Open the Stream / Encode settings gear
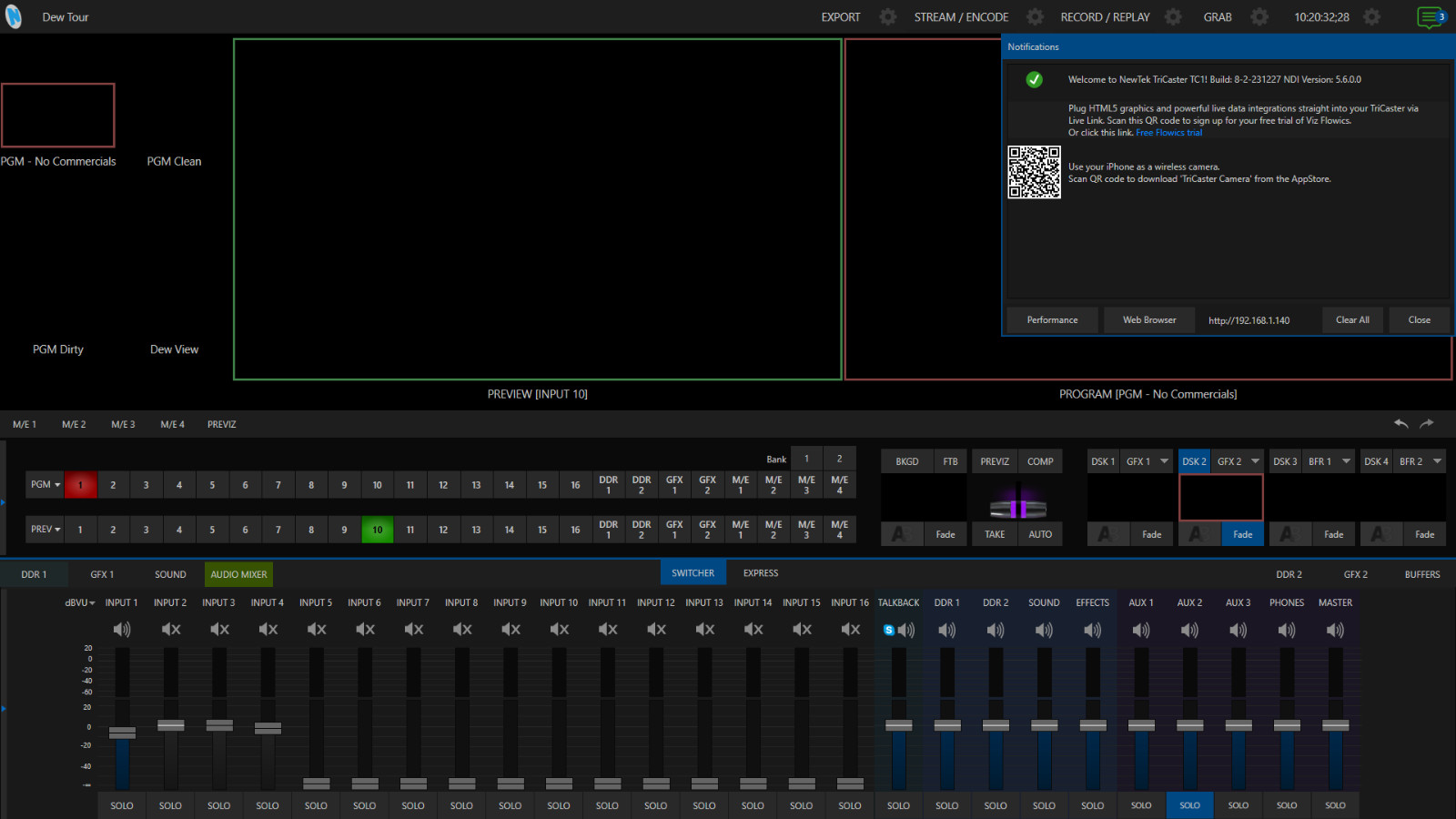Image resolution: width=1456 pixels, height=819 pixels. tap(1035, 17)
